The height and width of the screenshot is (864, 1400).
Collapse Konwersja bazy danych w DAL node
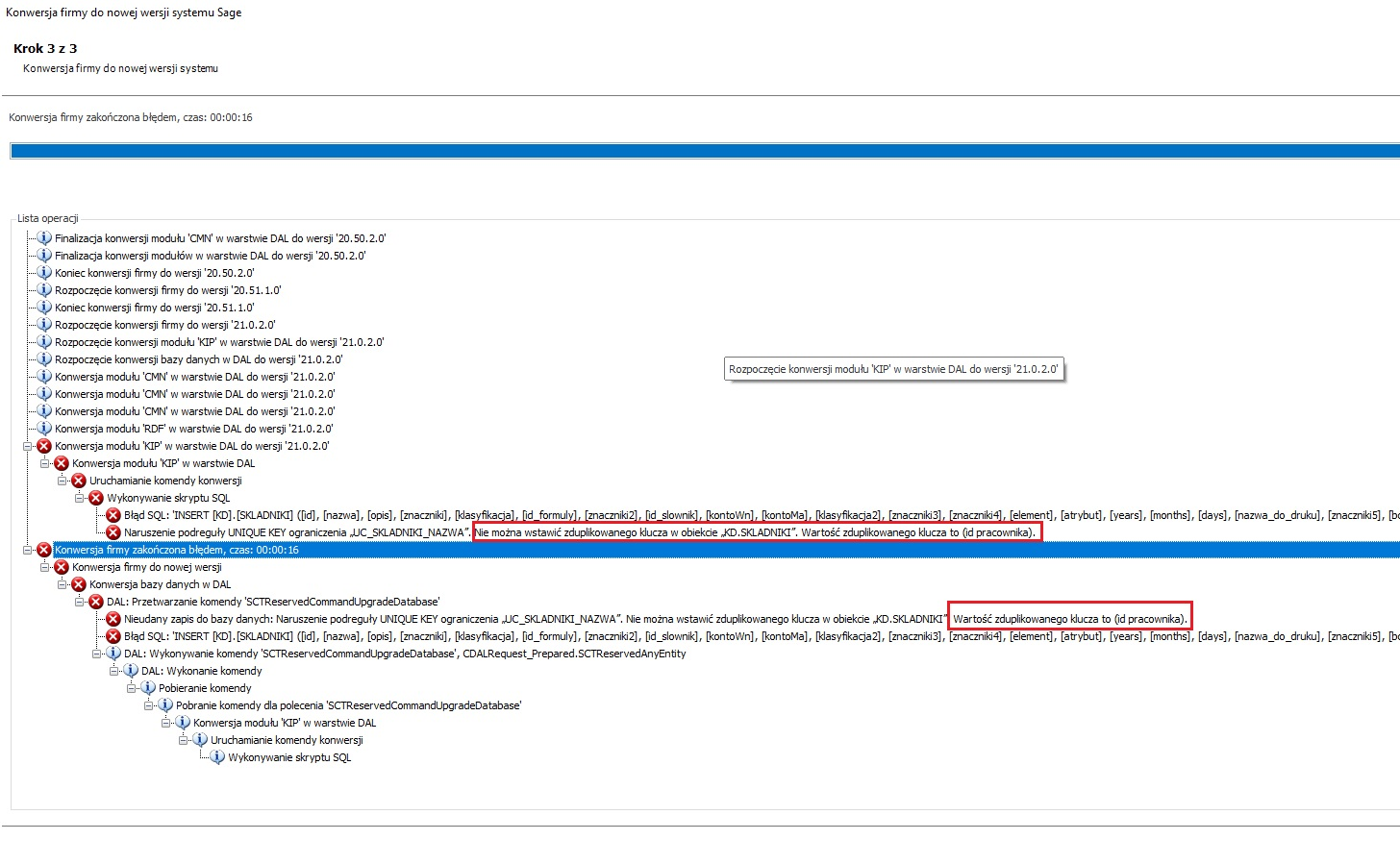[x=62, y=584]
